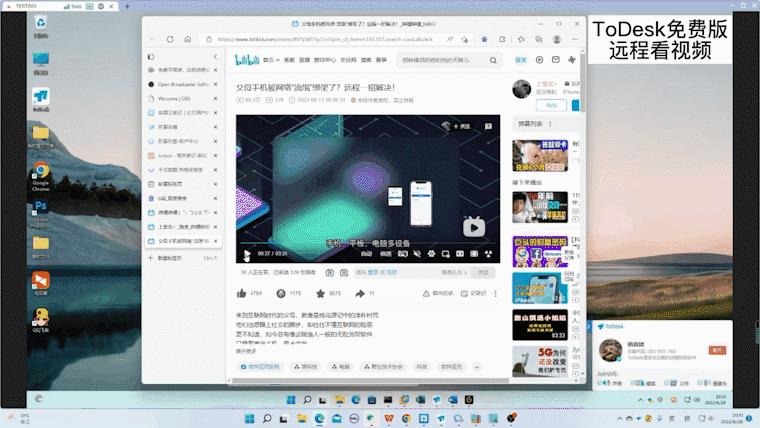The image size is (760, 428).
Task: Play the video with play button
Action: coord(247,254)
